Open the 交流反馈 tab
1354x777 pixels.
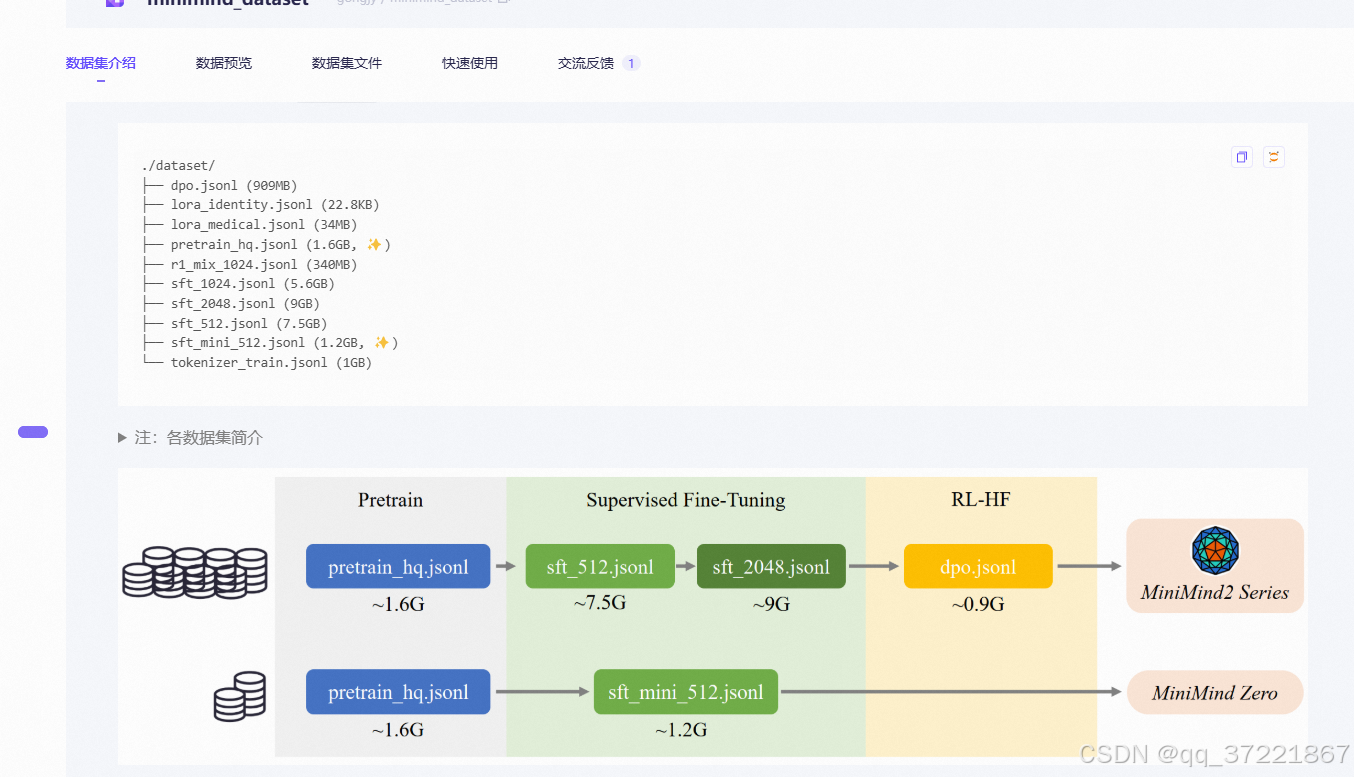(x=586, y=63)
